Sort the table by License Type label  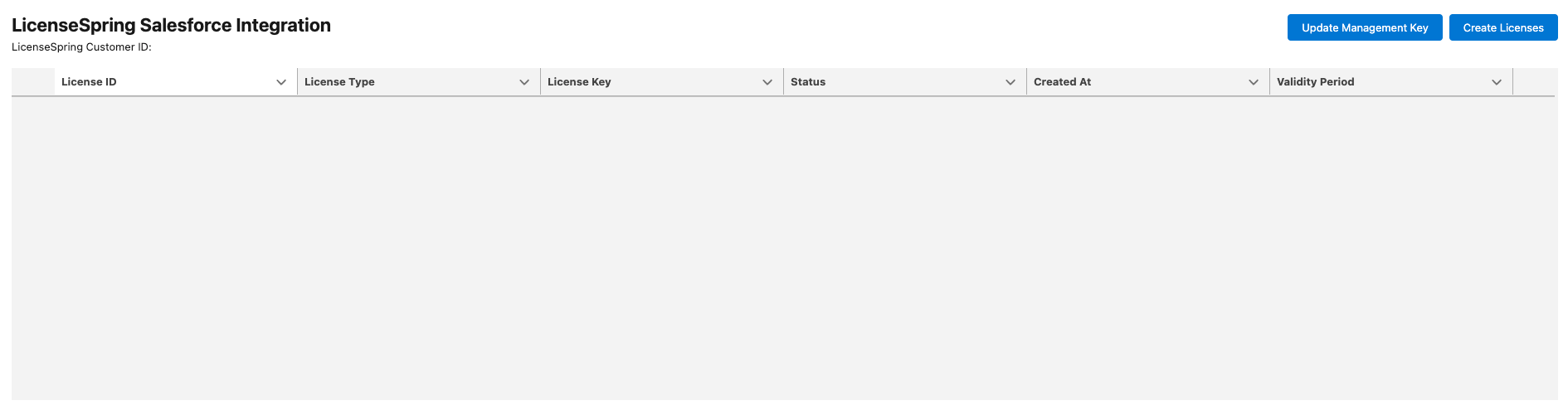(x=339, y=82)
